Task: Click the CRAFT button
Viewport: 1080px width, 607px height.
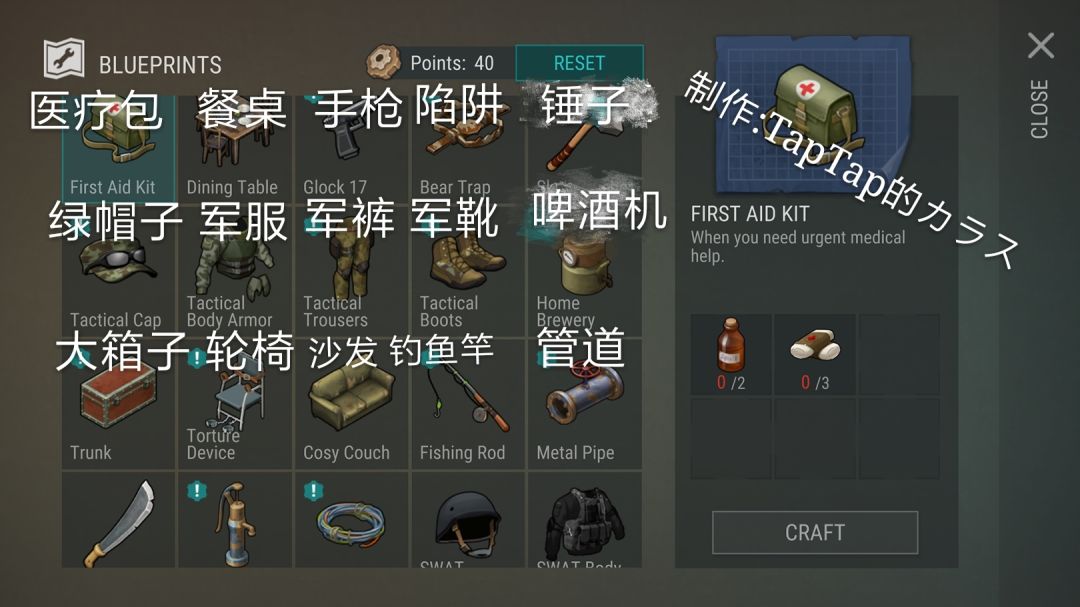Action: (815, 533)
